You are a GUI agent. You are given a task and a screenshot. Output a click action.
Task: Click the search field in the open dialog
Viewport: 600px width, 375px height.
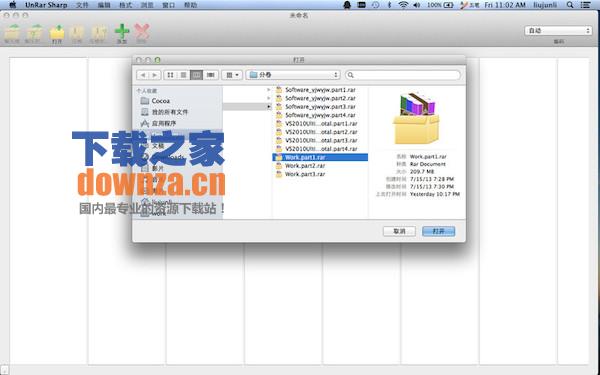pos(403,75)
